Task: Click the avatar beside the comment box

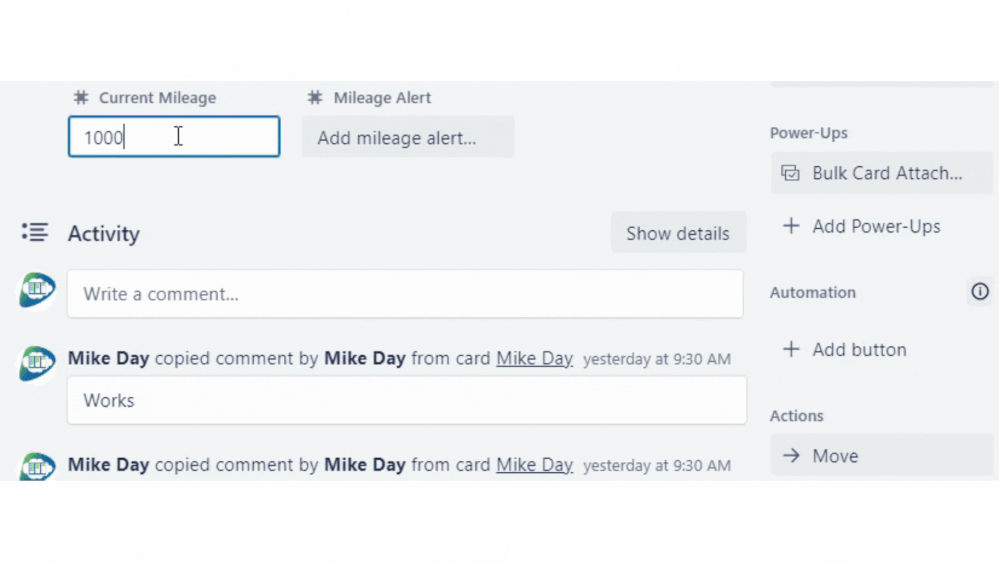Action: 37,290
